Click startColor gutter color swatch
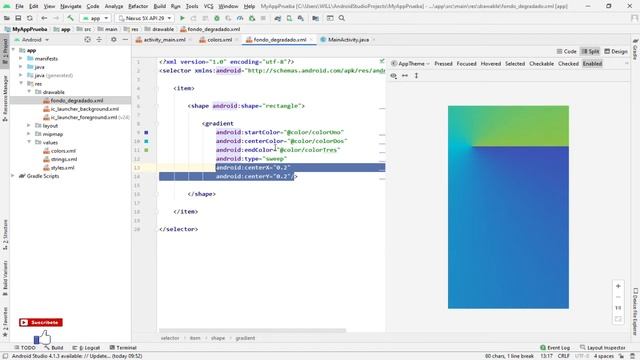The height and width of the screenshot is (360, 640). click(x=146, y=132)
